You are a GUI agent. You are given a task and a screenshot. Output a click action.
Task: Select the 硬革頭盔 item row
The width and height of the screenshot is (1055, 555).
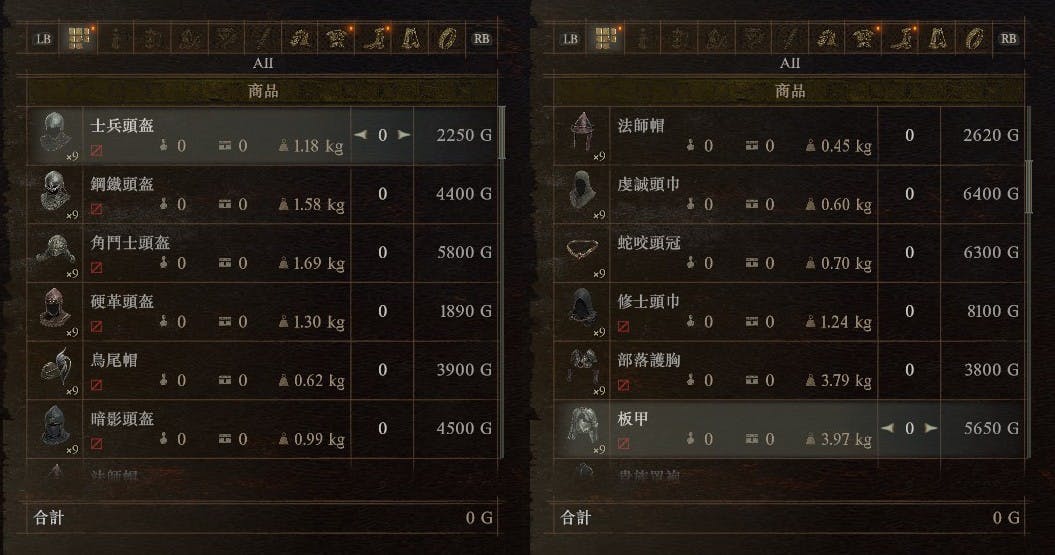point(262,311)
